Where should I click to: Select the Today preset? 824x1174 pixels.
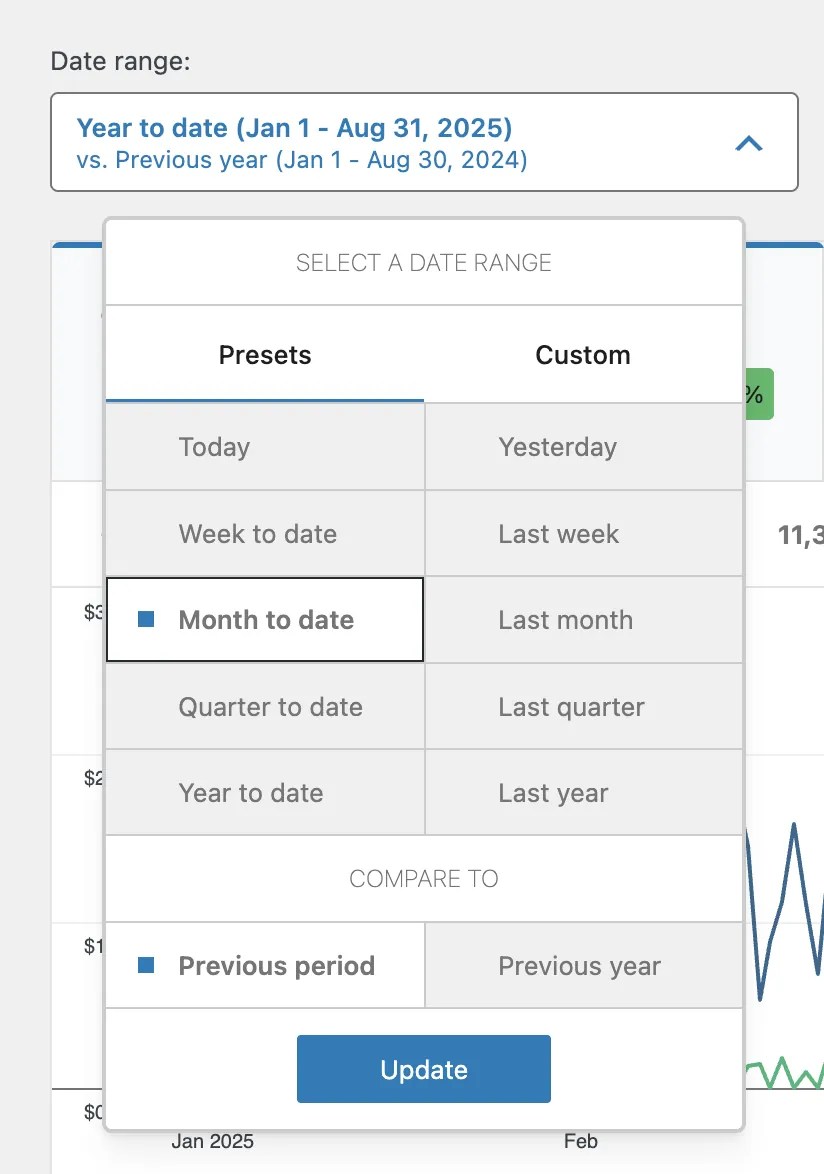click(265, 447)
